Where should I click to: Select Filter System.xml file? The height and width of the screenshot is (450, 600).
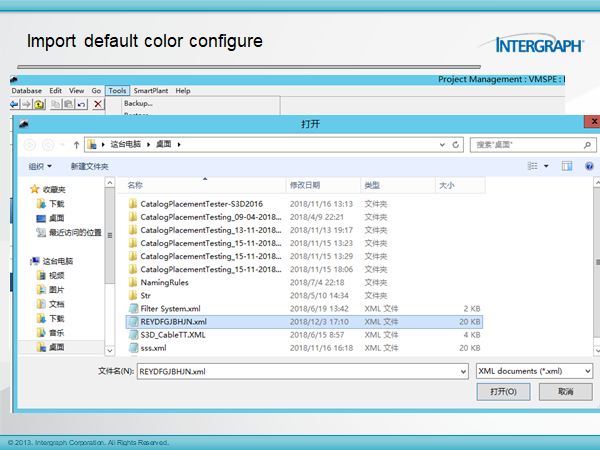point(165,308)
